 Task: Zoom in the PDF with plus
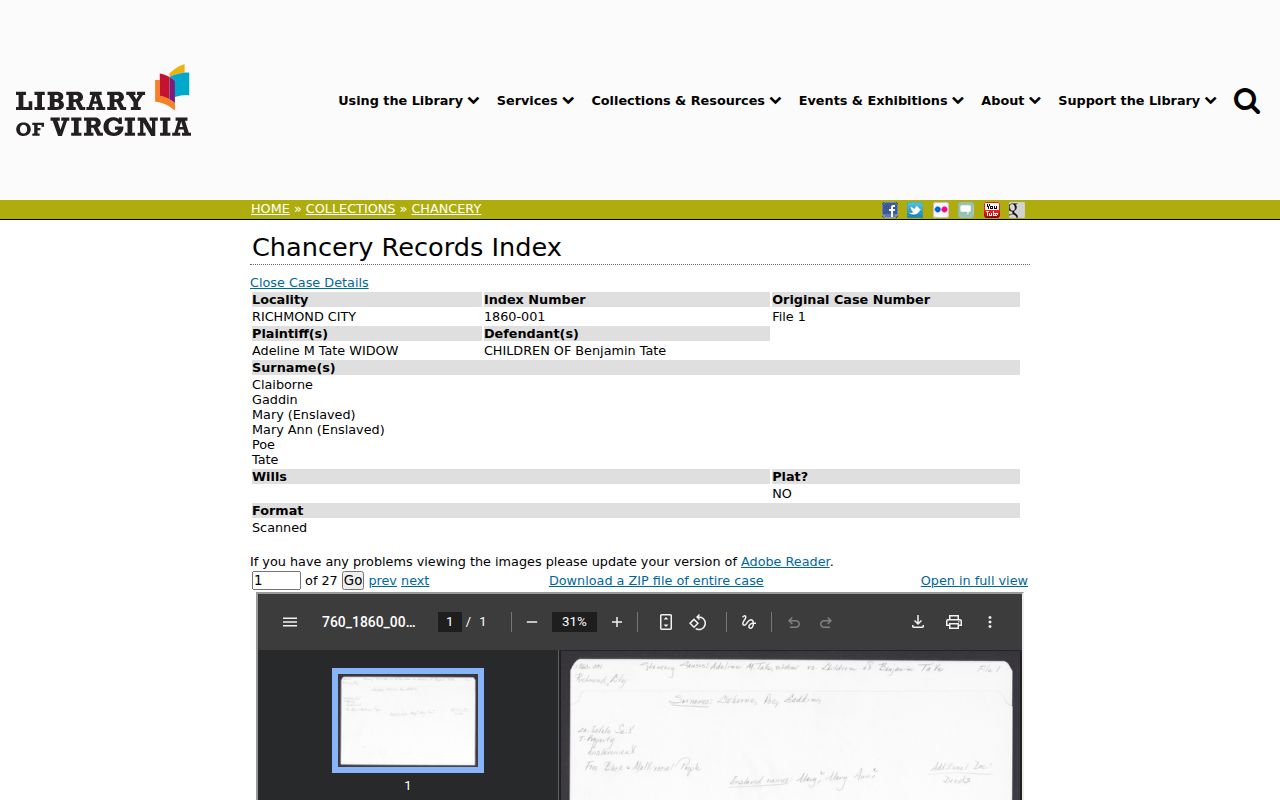[x=617, y=622]
